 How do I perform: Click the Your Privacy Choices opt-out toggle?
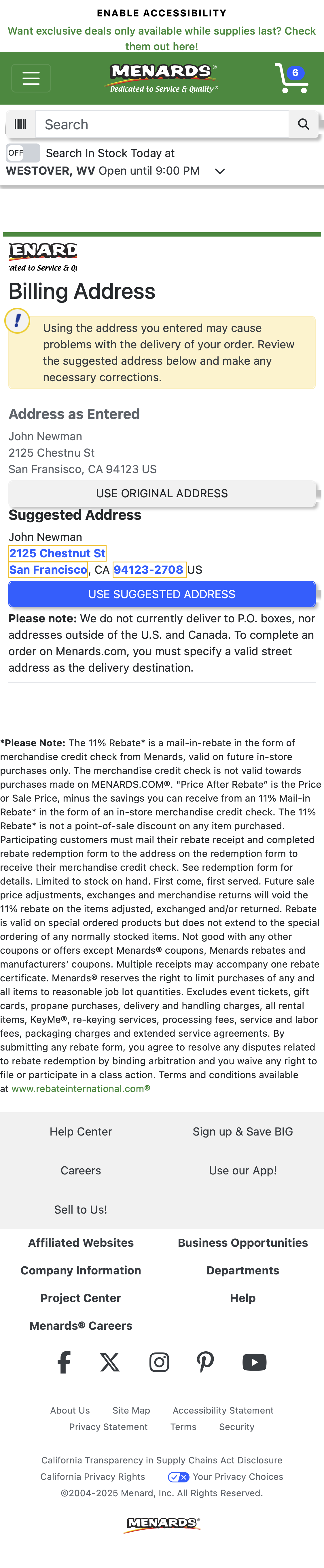pos(178,1477)
